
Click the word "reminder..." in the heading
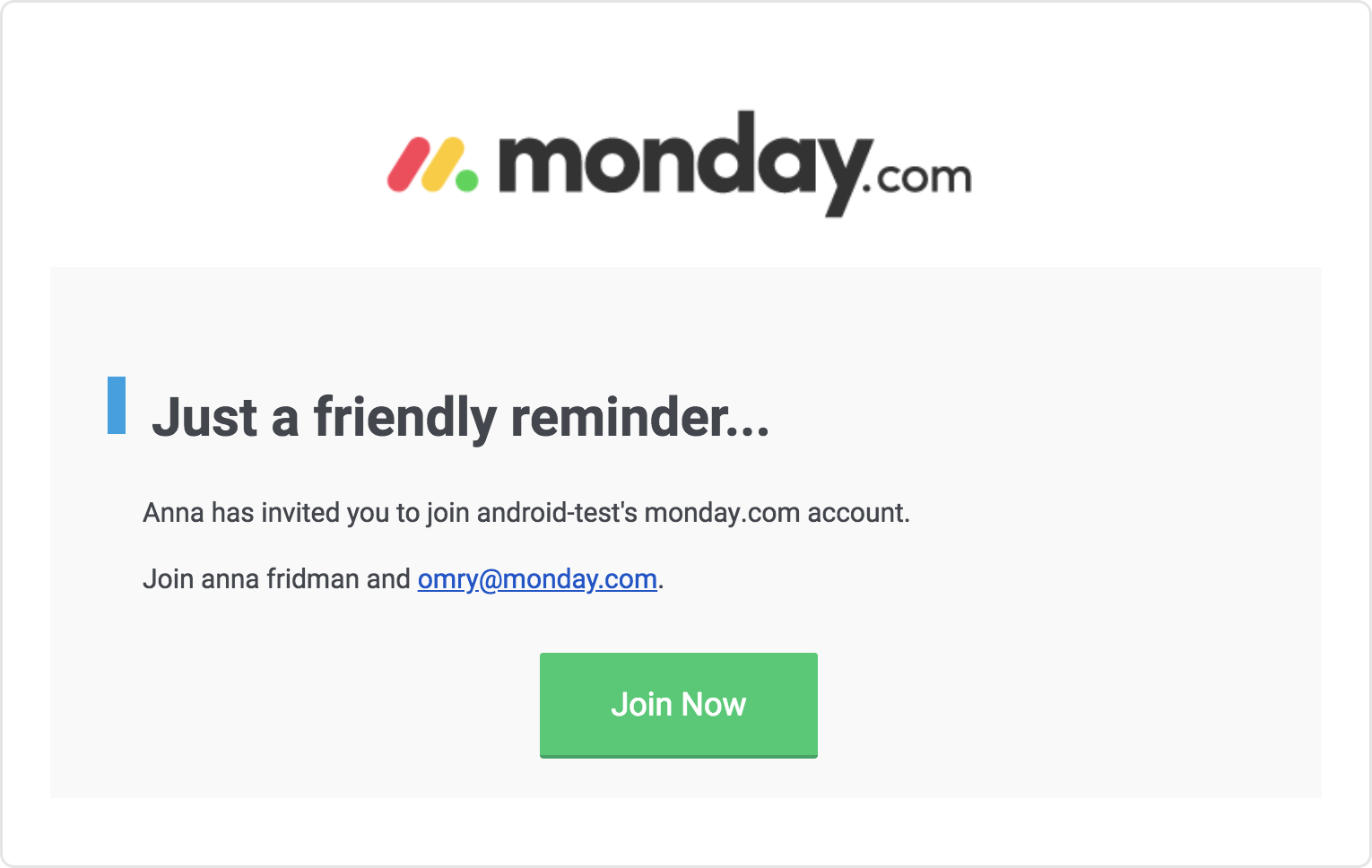640,418
